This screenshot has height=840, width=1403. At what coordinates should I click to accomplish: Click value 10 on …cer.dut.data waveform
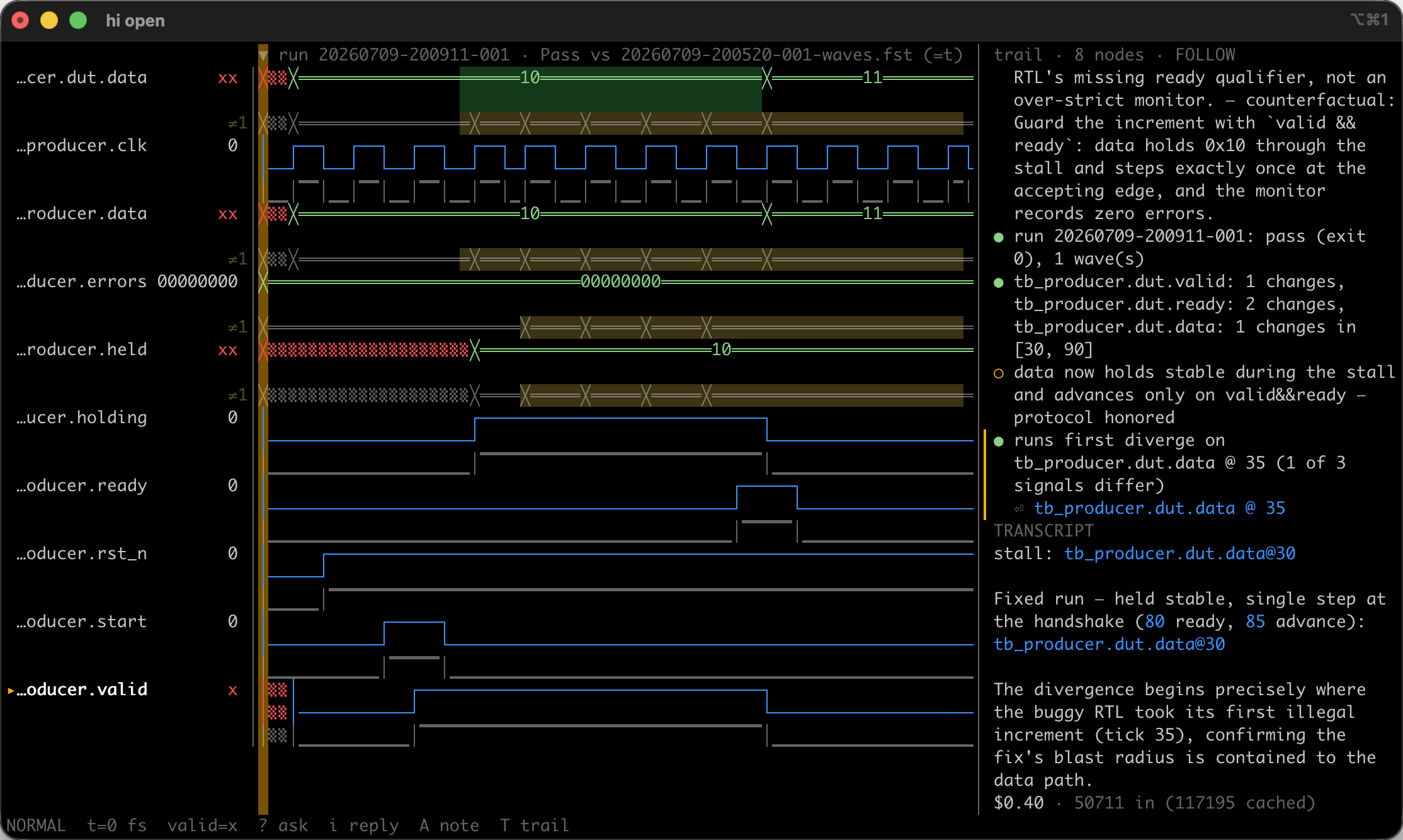(x=530, y=78)
